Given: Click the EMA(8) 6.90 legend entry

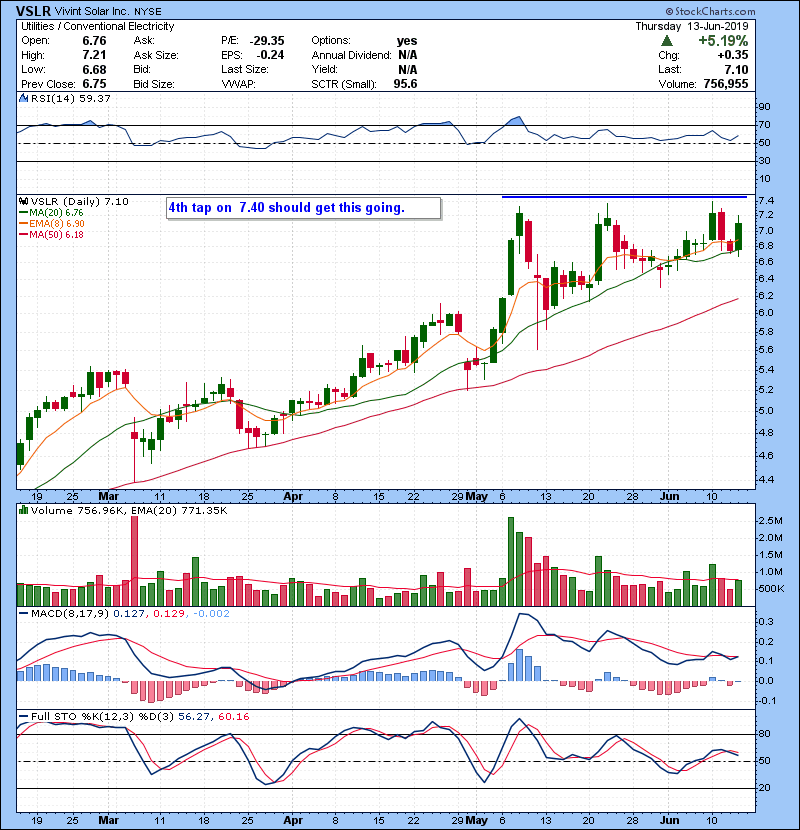Looking at the screenshot, I should [x=52, y=224].
